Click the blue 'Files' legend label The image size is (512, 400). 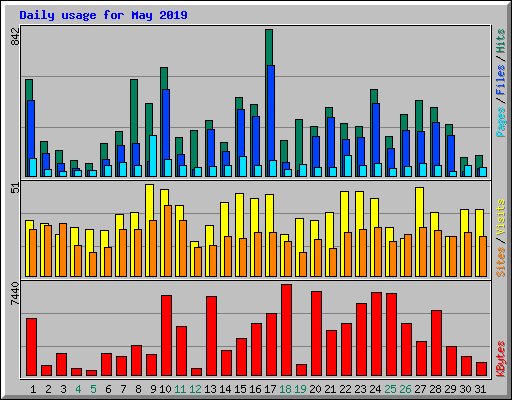coord(500,80)
